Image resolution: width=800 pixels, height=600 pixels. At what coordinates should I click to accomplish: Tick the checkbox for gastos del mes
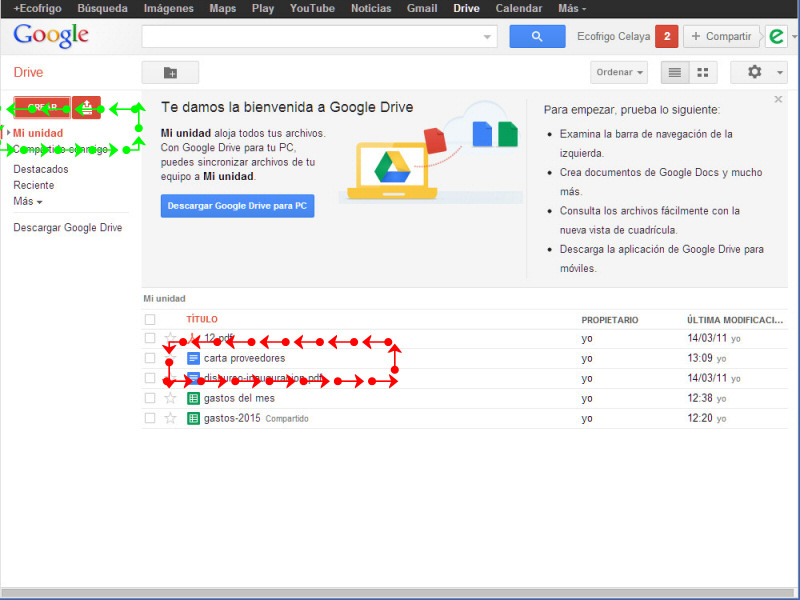point(149,398)
